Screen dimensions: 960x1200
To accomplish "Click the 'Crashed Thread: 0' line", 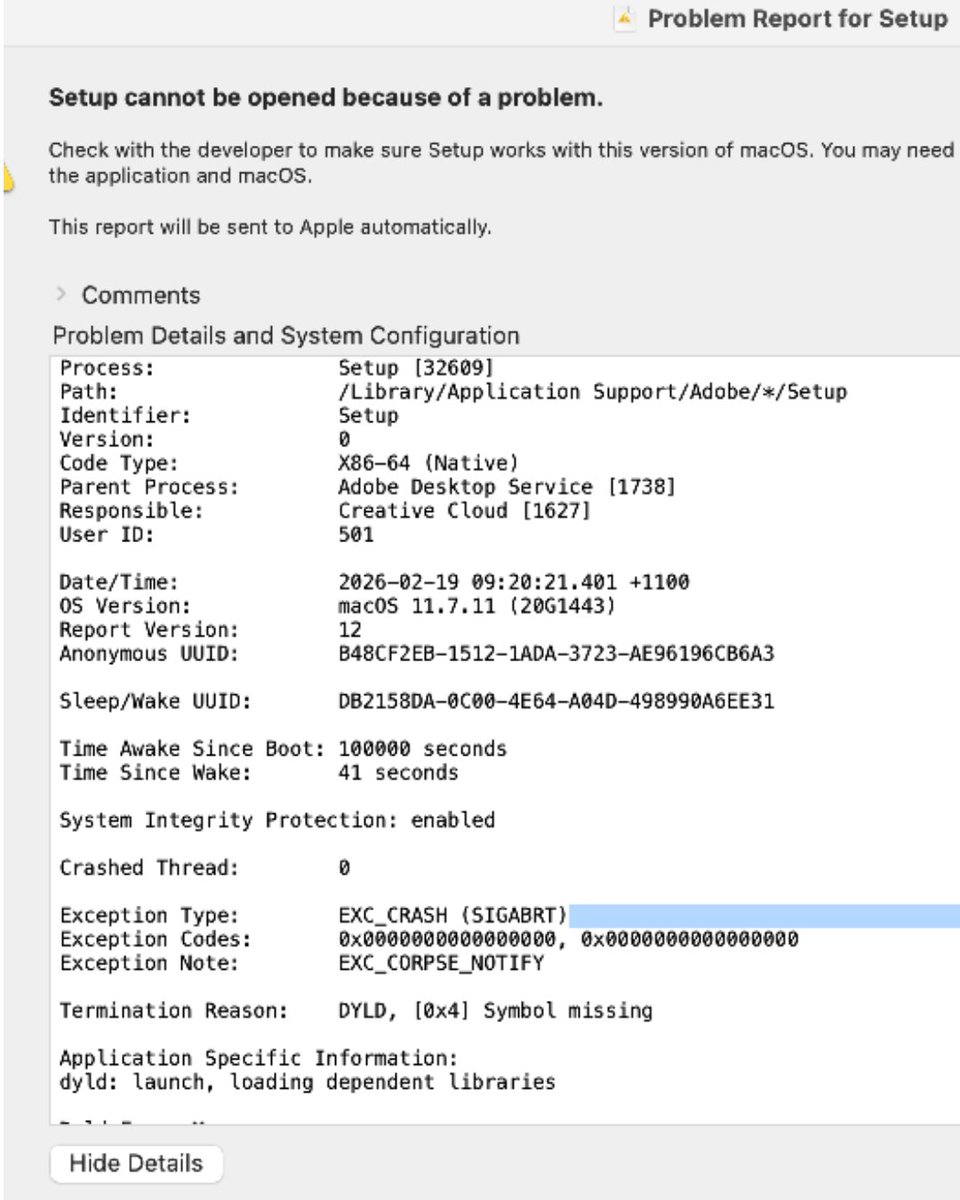I will (205, 868).
